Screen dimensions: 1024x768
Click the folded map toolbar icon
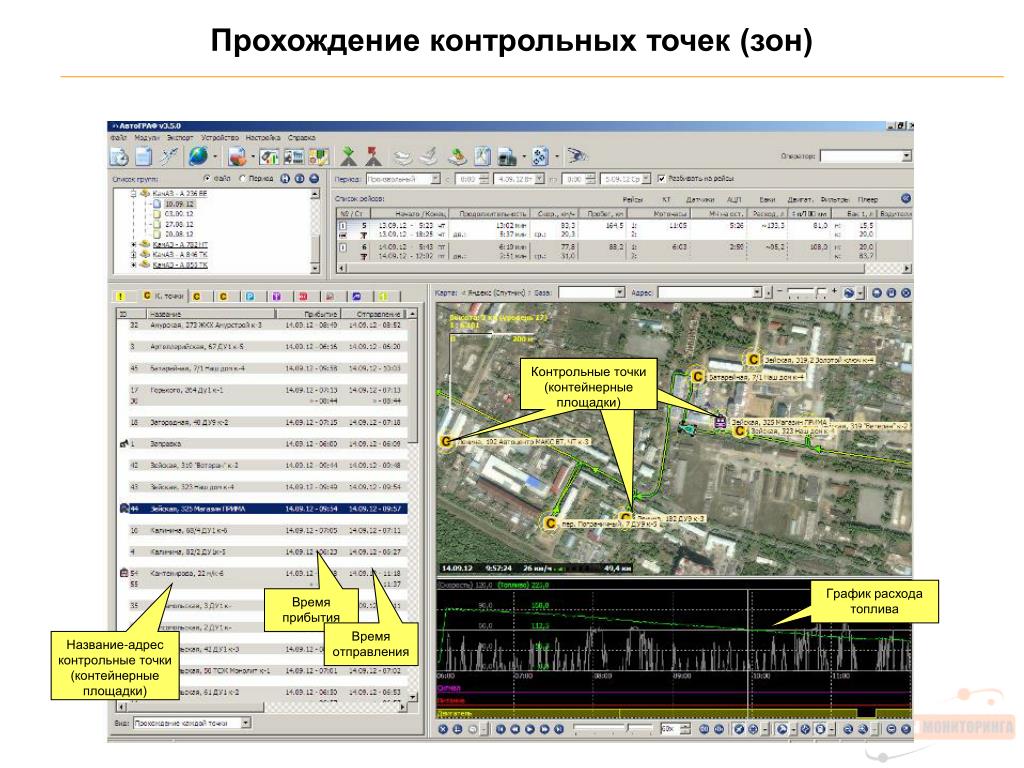tap(482, 156)
